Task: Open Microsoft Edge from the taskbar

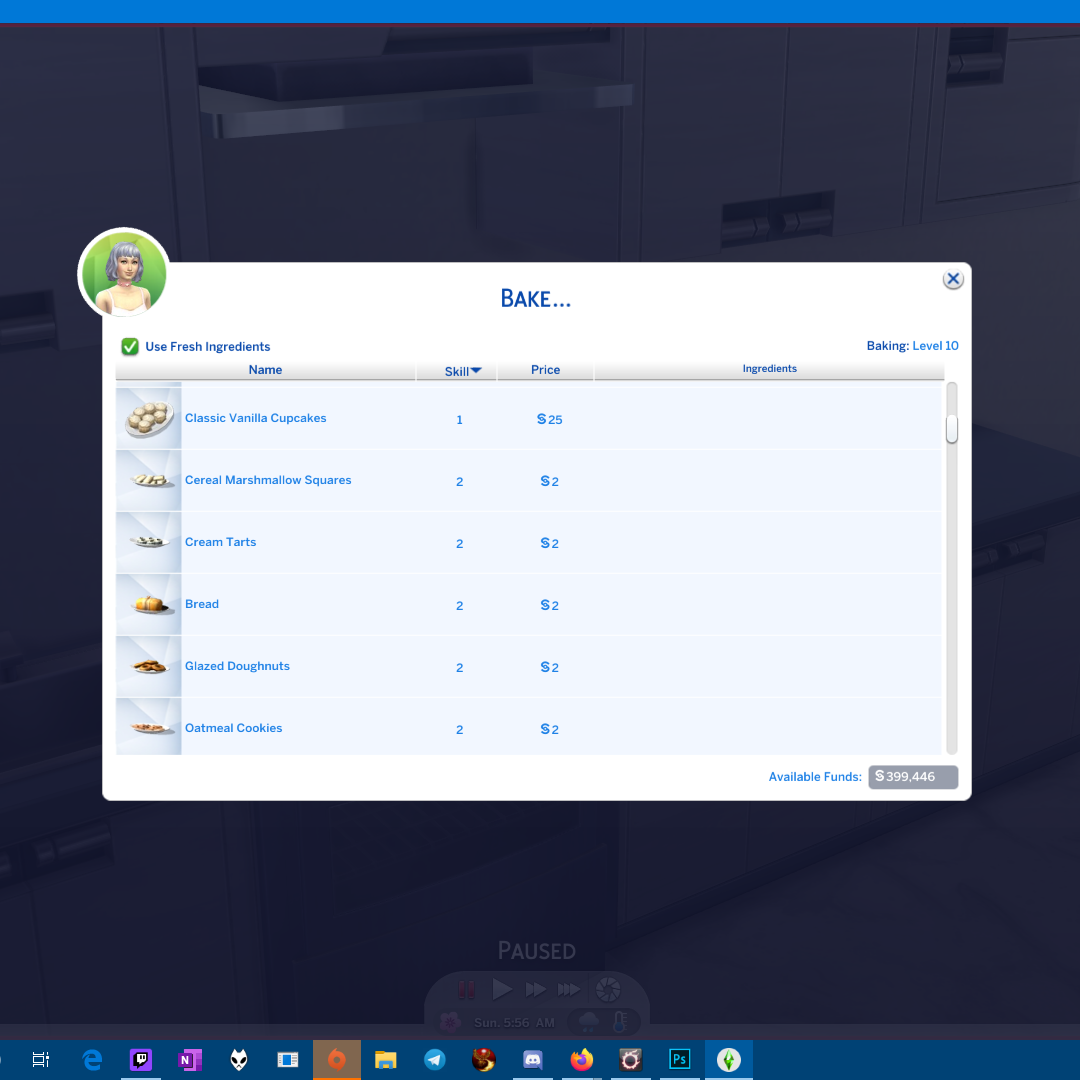Action: pyautogui.click(x=92, y=1059)
